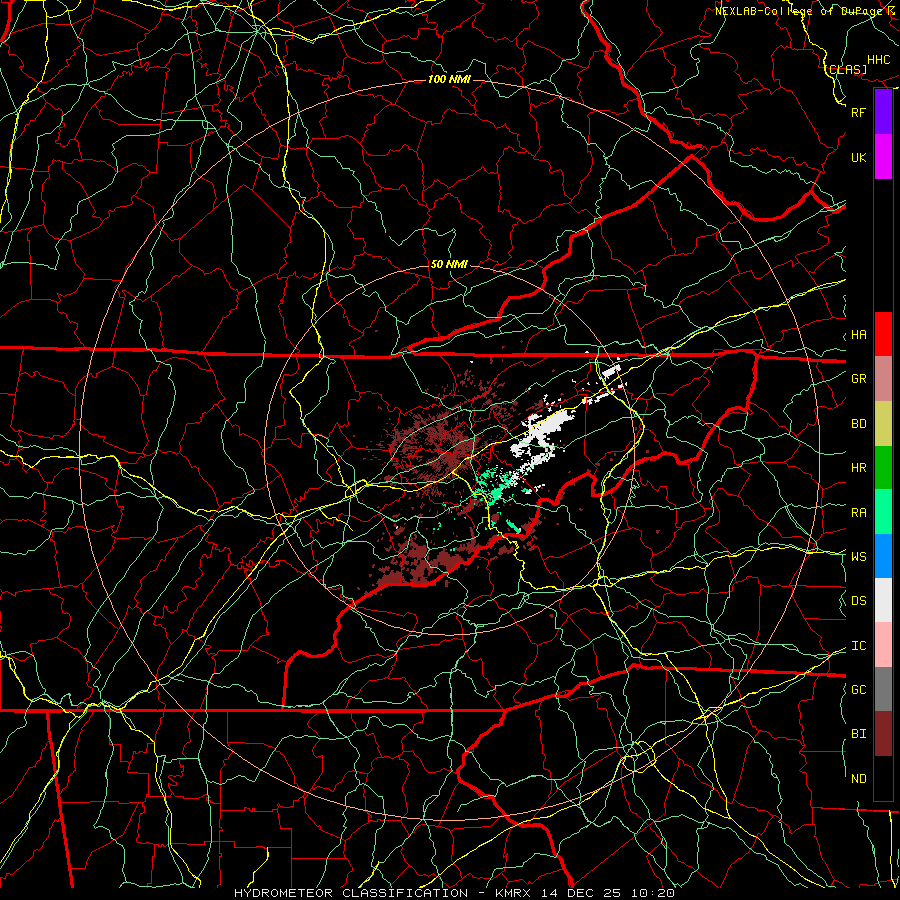
Task: Click the 10:20 time stamp
Action: (x=652, y=893)
